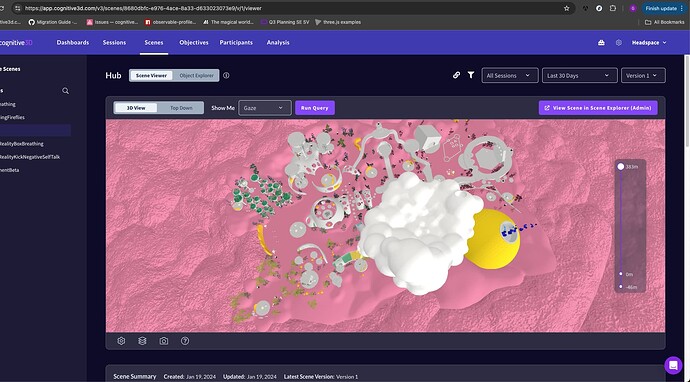The height and width of the screenshot is (382, 690).
Task: Click the browser profile avatar
Action: [633, 8]
